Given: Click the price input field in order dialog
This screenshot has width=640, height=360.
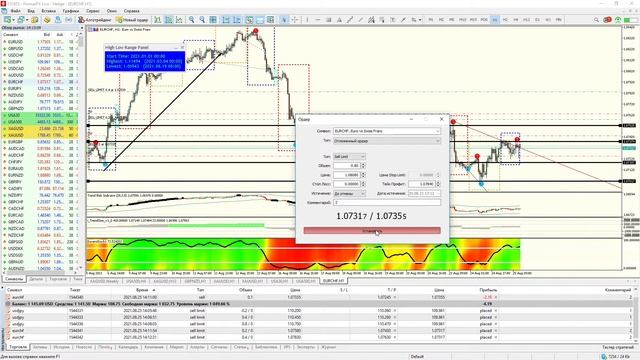Looking at the screenshot, I should click(347, 175).
